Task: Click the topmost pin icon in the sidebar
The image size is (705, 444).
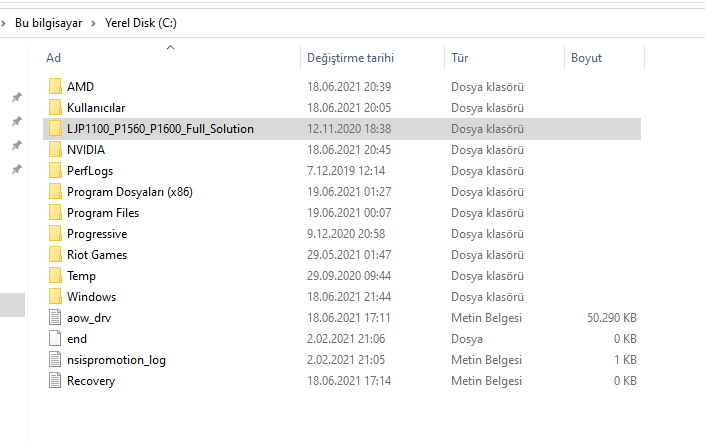Action: pos(16,97)
